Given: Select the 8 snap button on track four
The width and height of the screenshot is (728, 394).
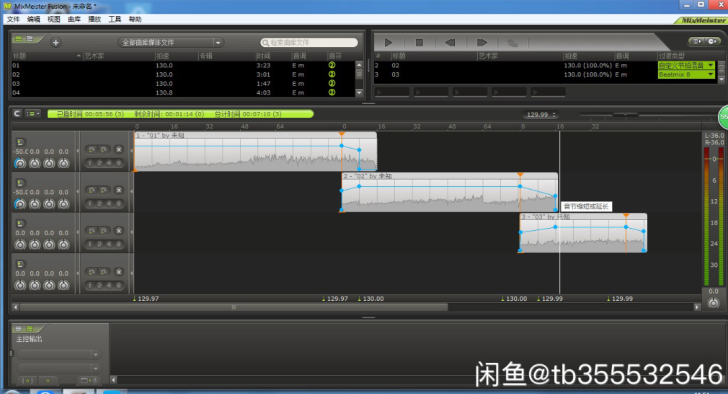Looking at the screenshot, I should pyautogui.click(x=118, y=285).
